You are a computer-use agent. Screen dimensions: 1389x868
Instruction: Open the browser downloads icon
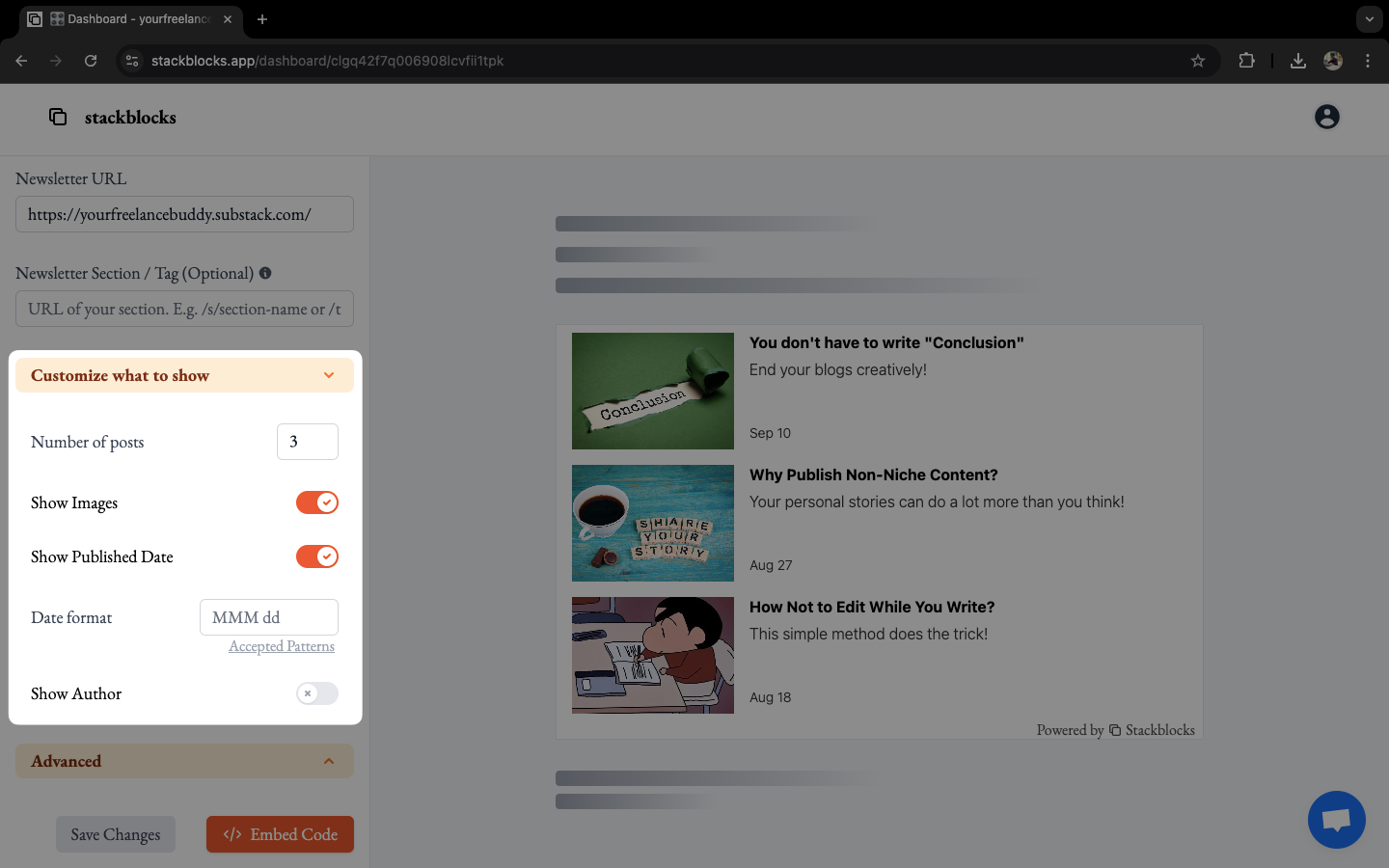pos(1298,61)
